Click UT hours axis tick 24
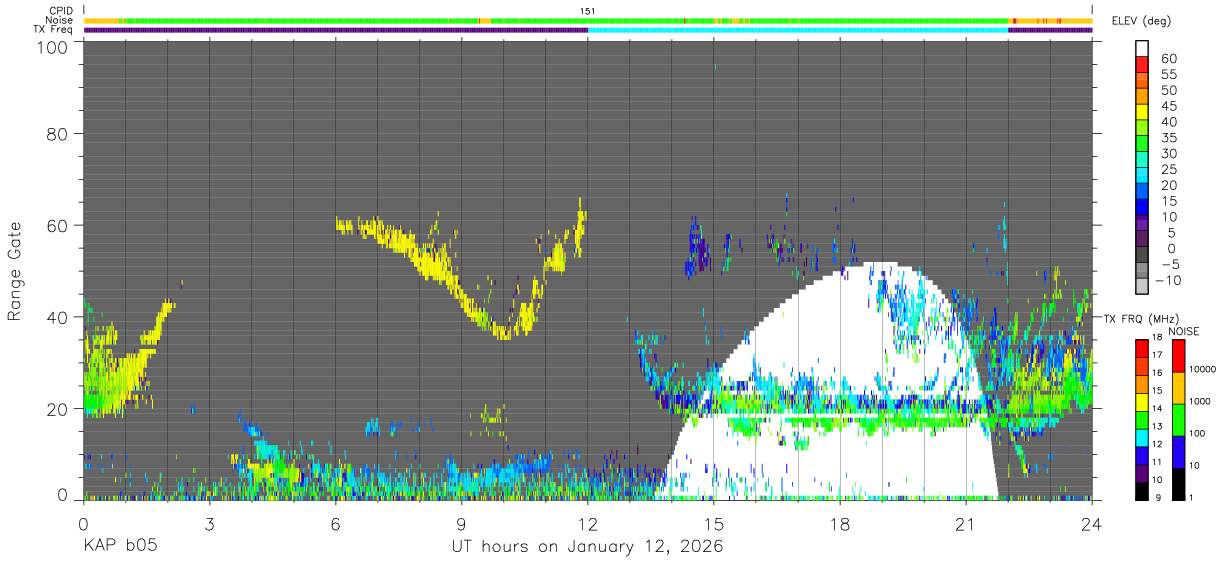1228x567 pixels. click(1091, 523)
